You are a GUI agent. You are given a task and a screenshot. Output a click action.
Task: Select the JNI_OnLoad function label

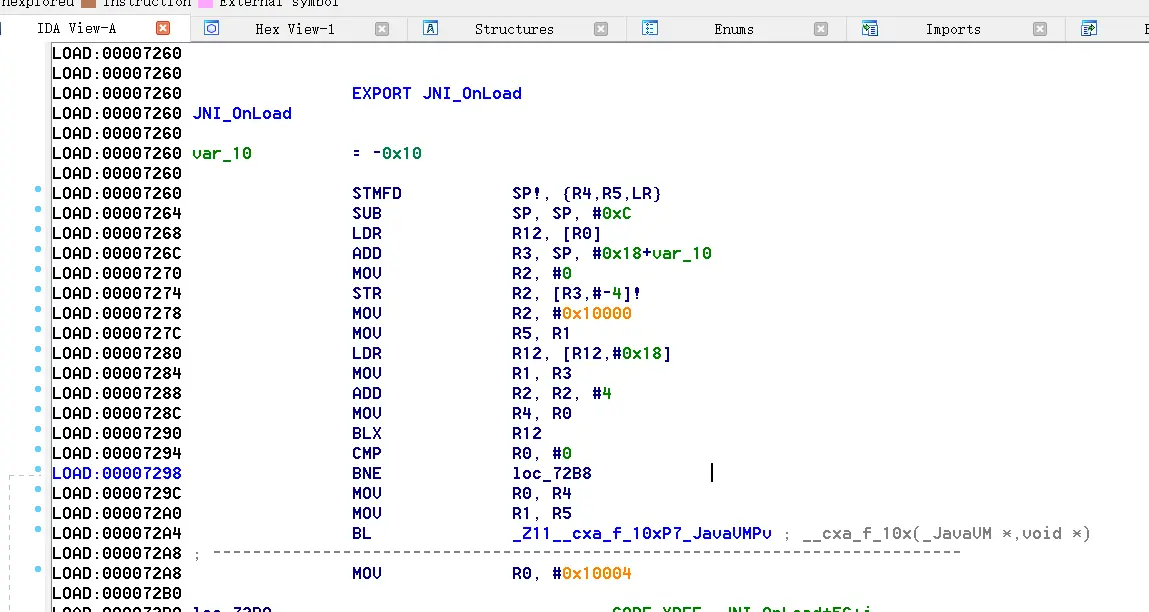pos(241,113)
